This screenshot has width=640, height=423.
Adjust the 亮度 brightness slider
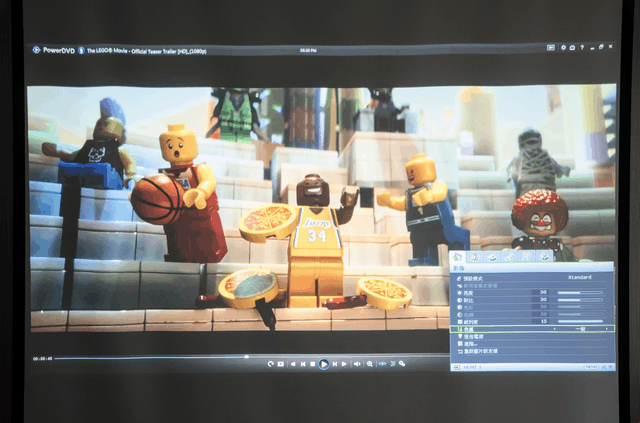click(580, 292)
